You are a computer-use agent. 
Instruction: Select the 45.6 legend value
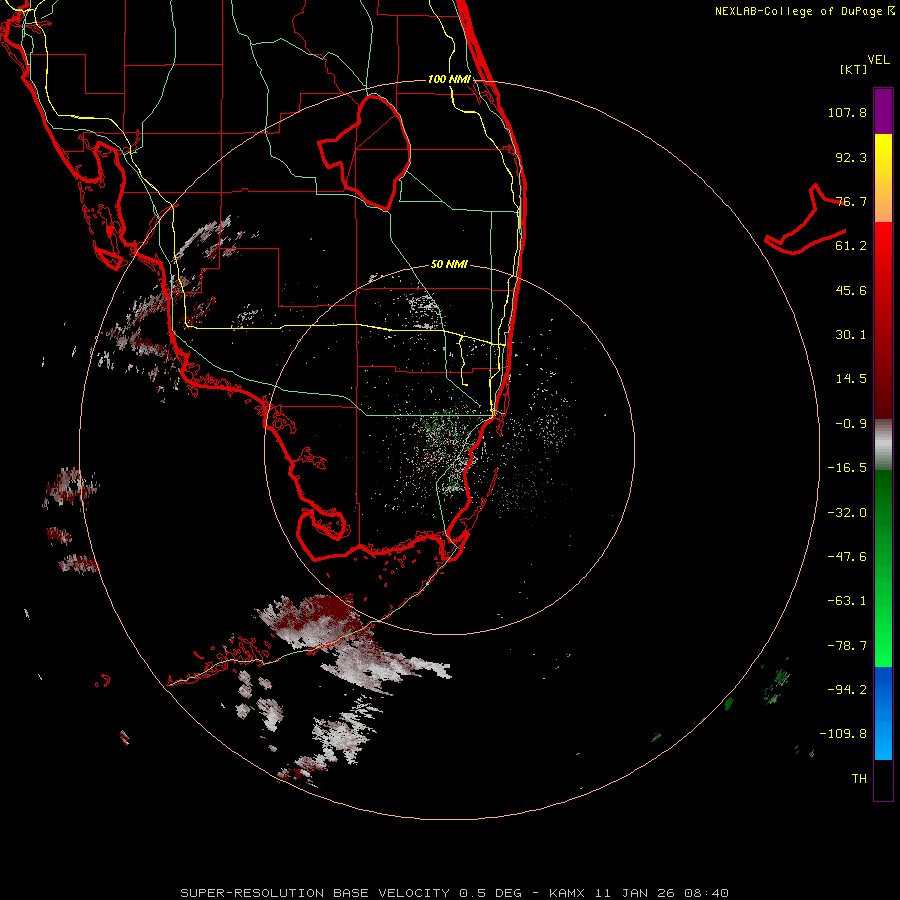851,290
